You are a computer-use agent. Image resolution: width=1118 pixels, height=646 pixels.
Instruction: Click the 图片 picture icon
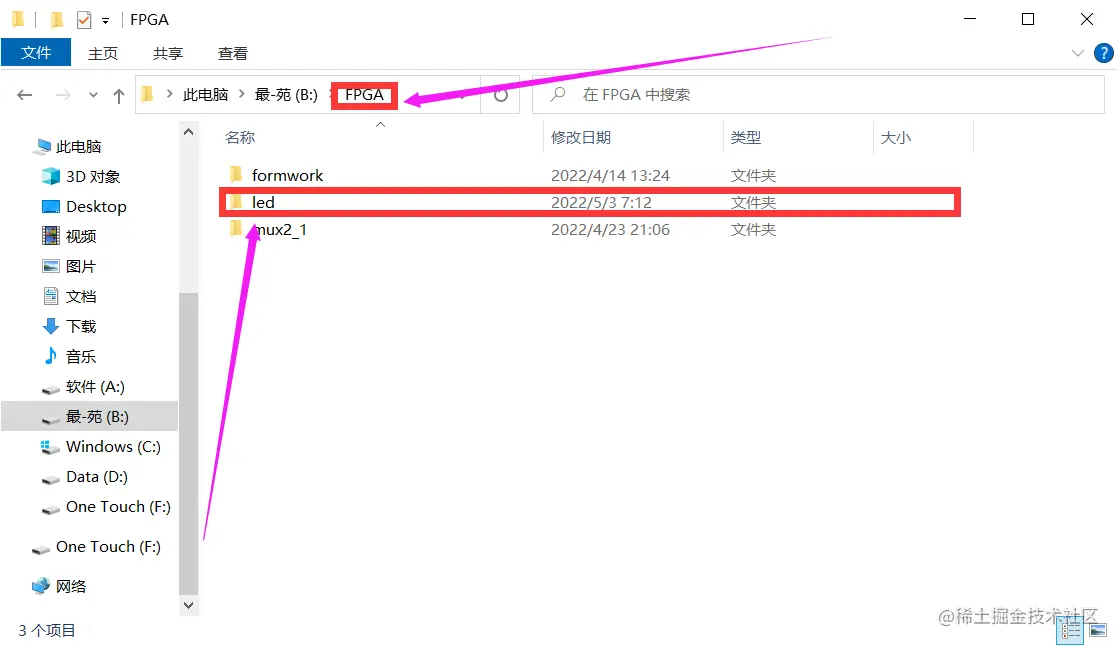click(51, 266)
